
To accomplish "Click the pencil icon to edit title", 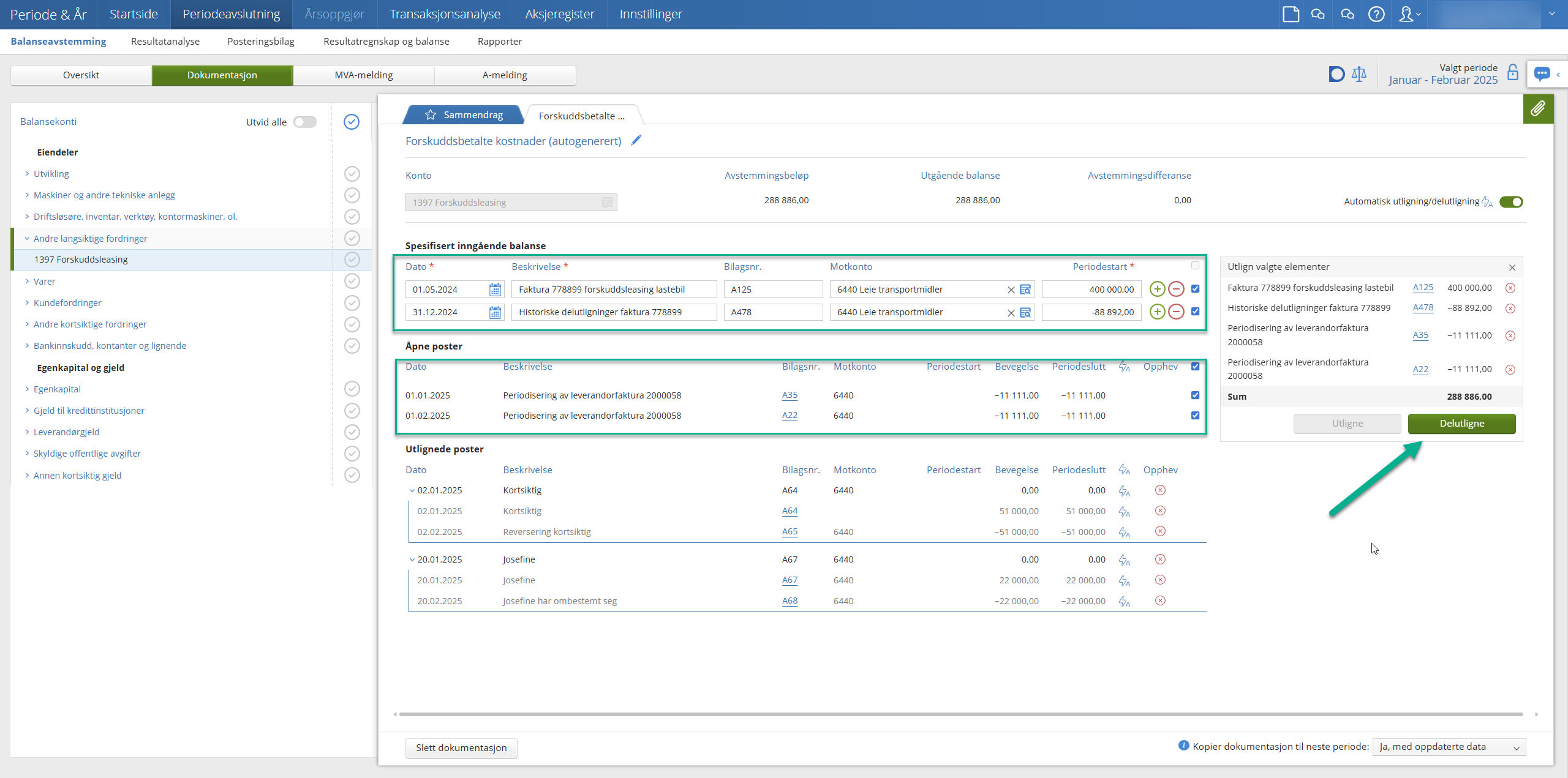I will tap(636, 140).
